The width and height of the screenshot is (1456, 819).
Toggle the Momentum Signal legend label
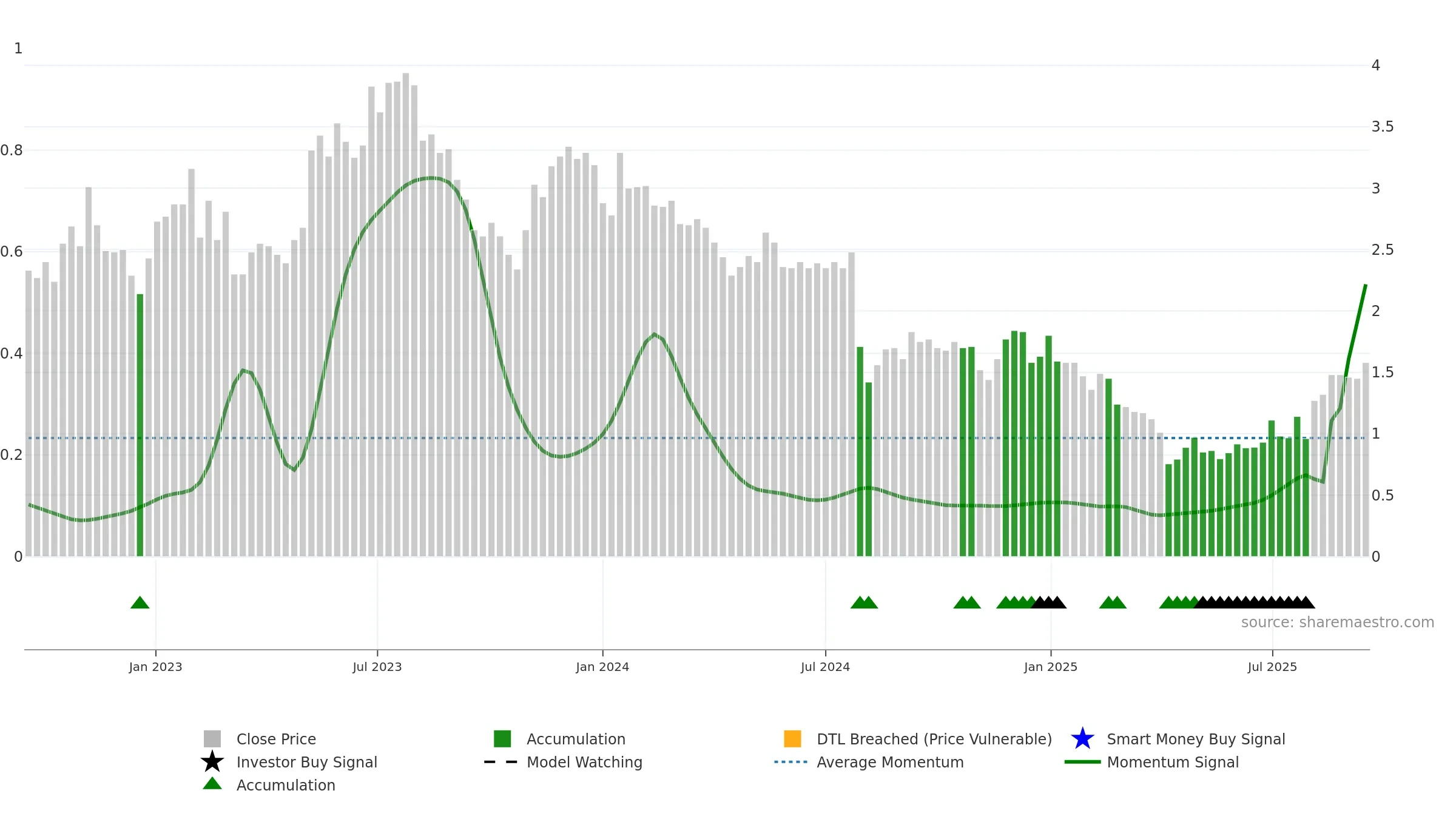click(1173, 762)
